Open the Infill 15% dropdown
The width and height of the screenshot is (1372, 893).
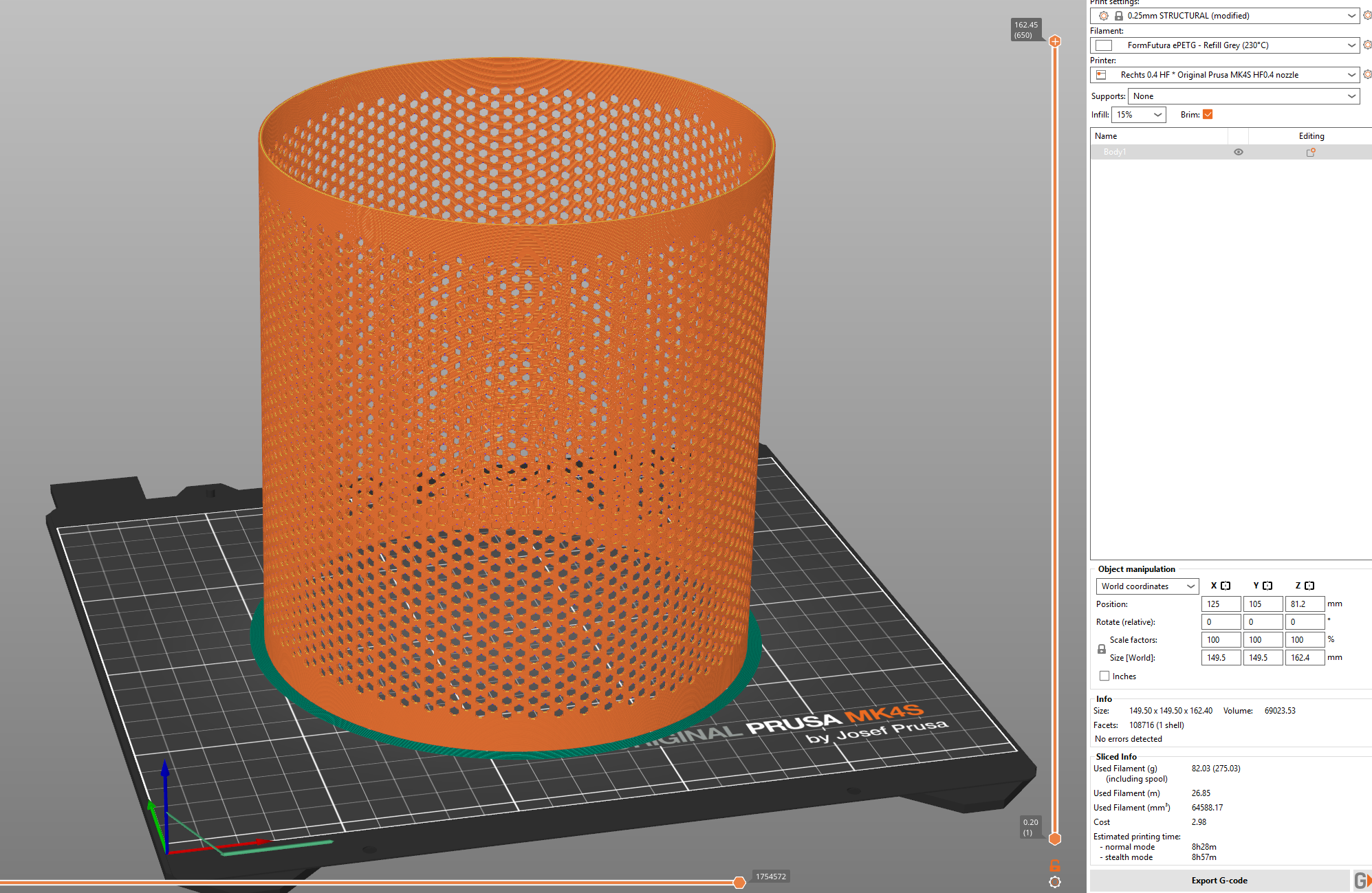pos(1139,115)
